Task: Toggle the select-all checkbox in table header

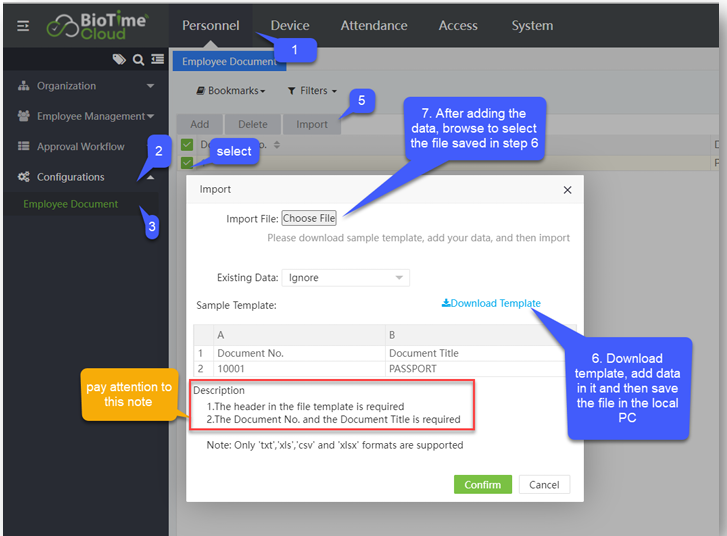Action: 187,146
